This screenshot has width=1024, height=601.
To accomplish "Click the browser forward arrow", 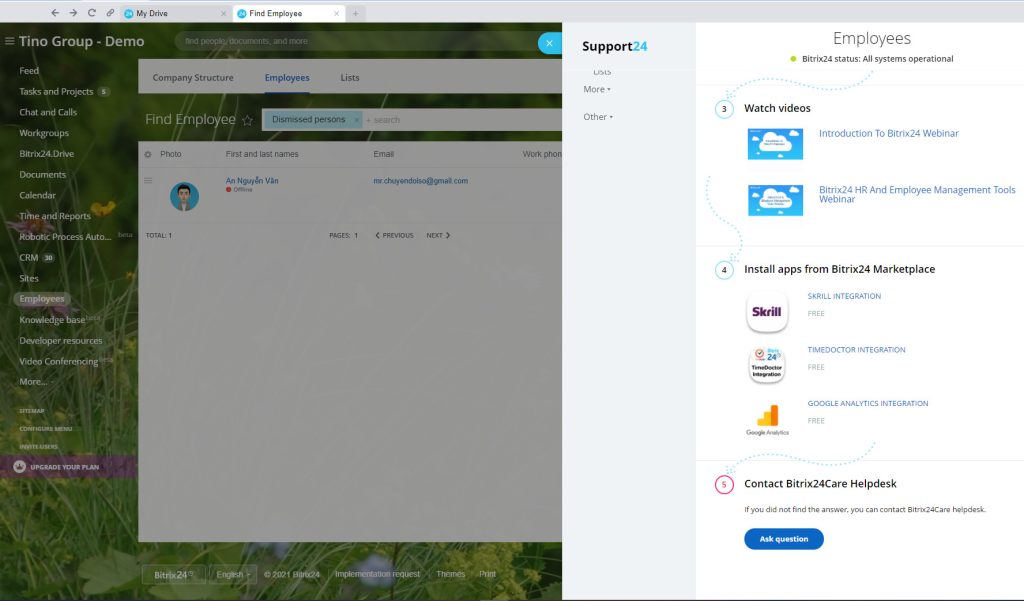I will [x=73, y=13].
